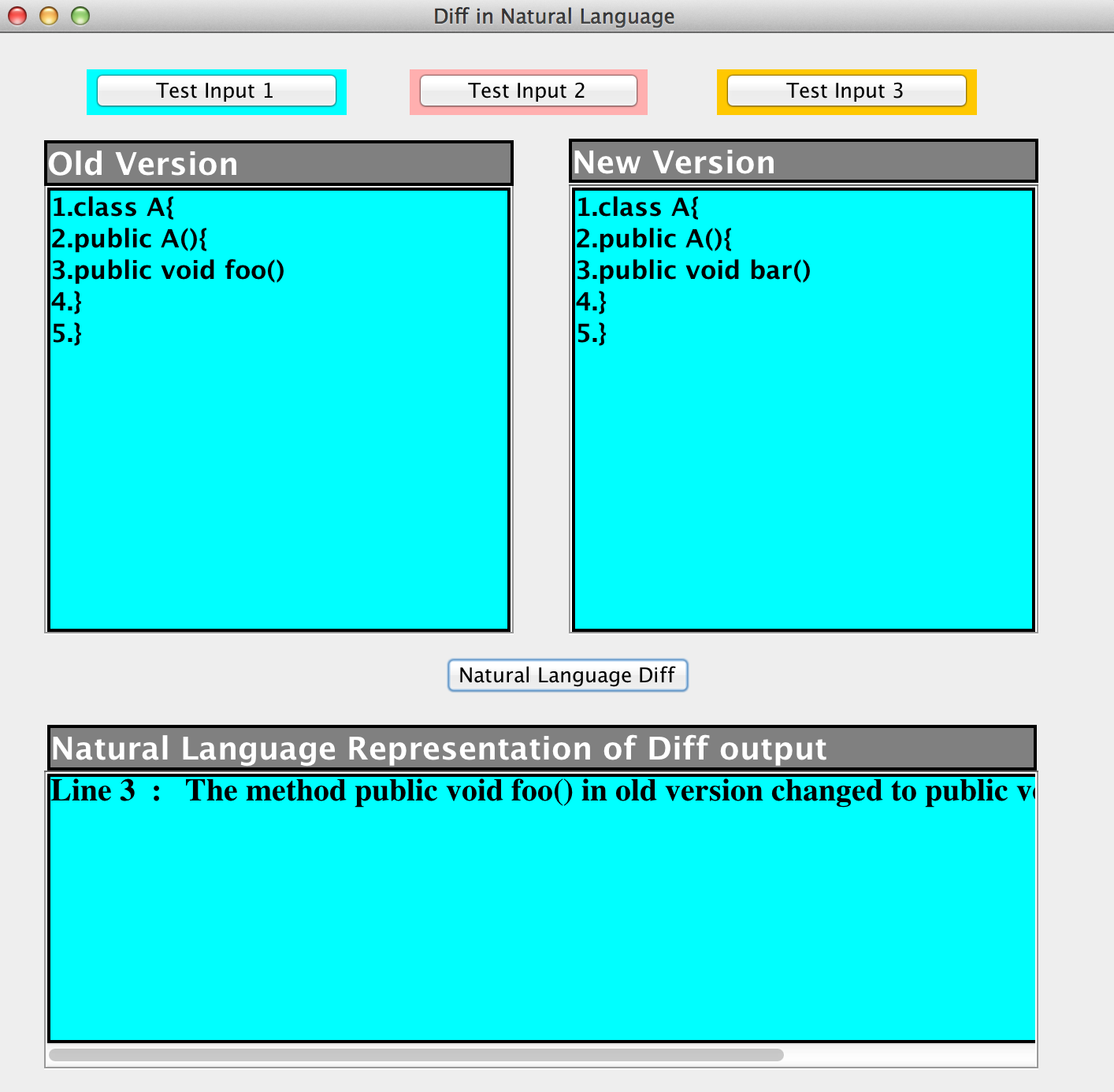Place cursor on '2.public A(){' in New Version

pos(654,239)
